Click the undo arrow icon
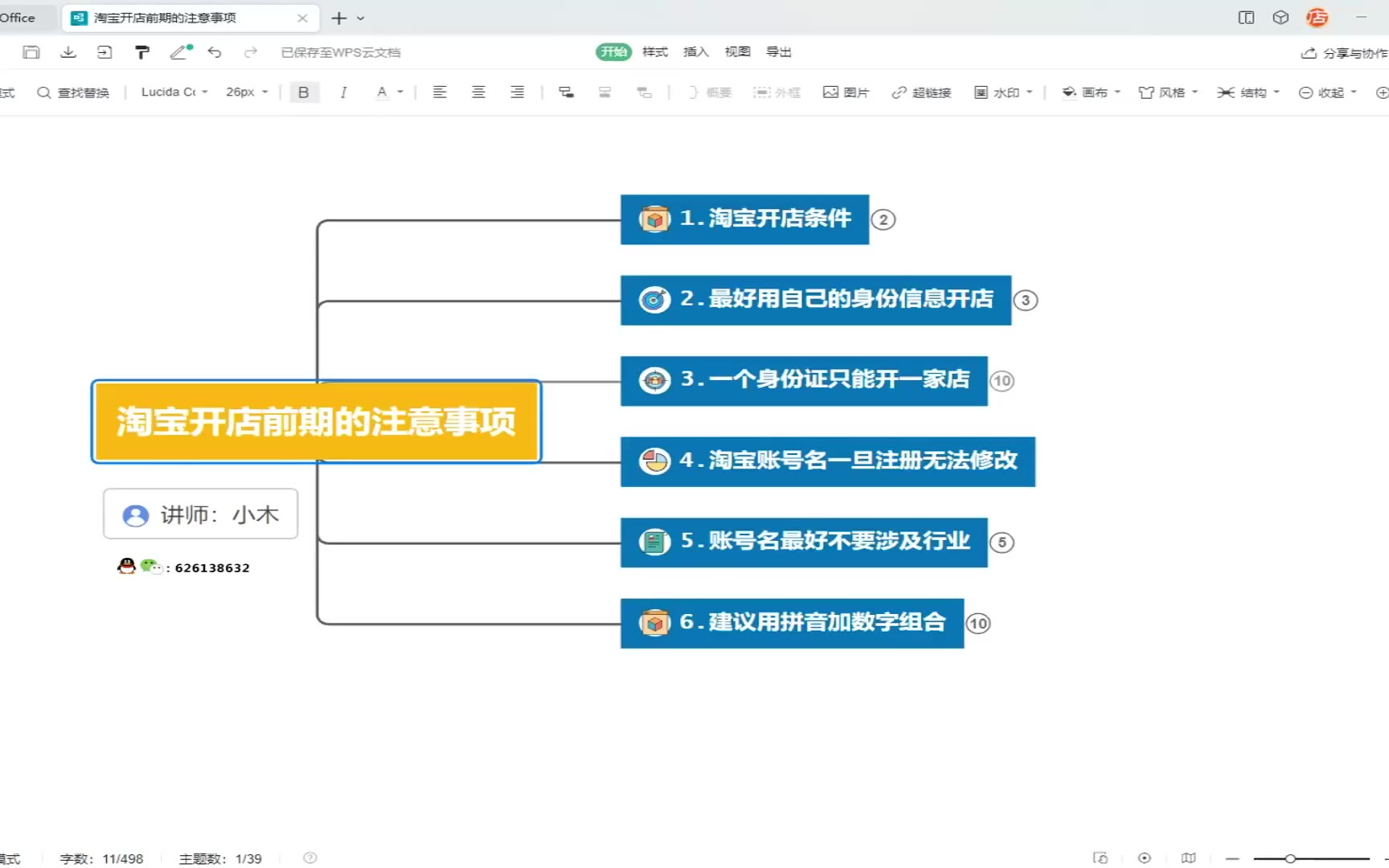1389x868 pixels. [x=215, y=52]
